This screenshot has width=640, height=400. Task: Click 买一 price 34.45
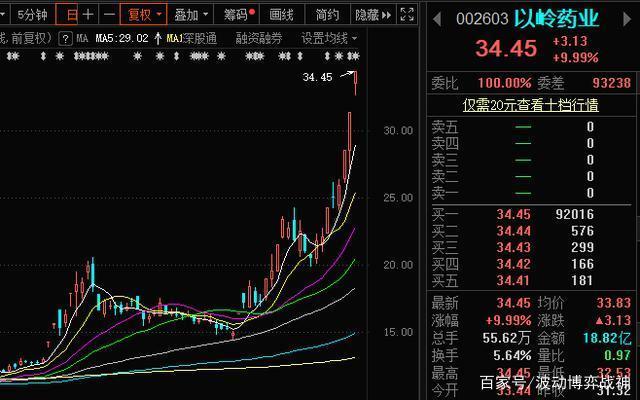(x=513, y=214)
